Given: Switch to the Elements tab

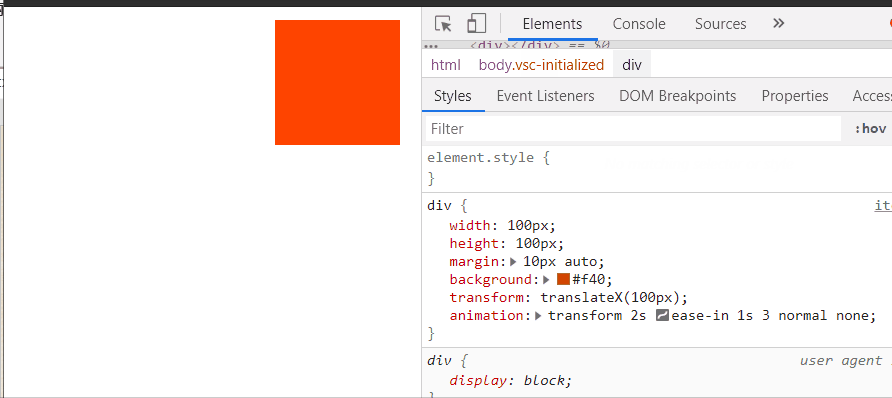Looking at the screenshot, I should (552, 24).
